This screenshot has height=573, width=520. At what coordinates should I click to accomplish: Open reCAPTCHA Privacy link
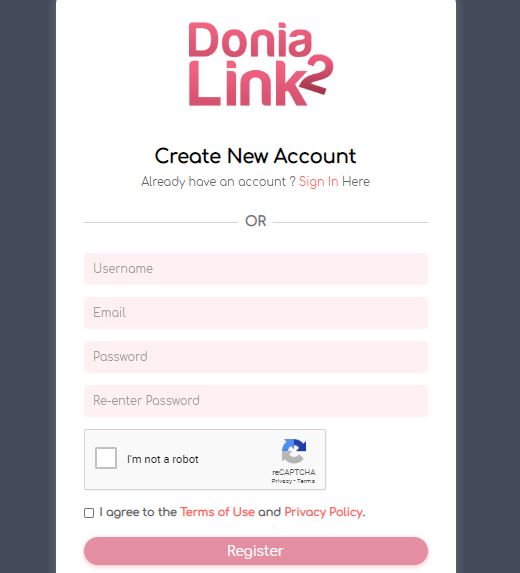point(281,481)
